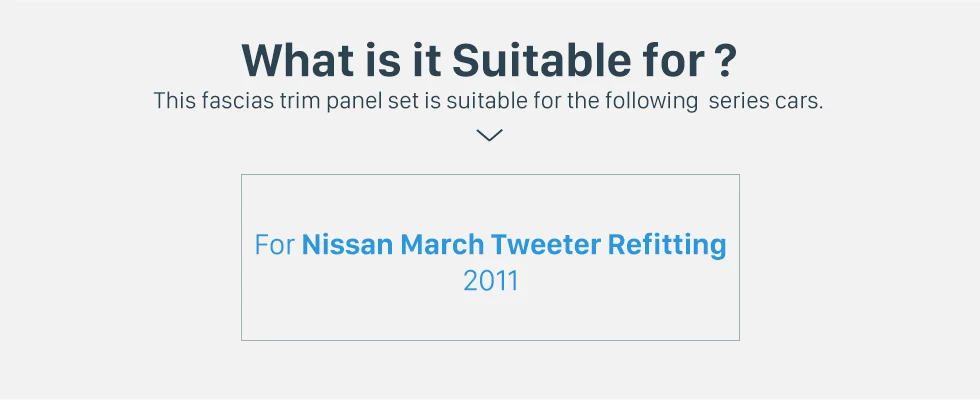Click the word "Nissan" in the box
This screenshot has width=980, height=402.
pyautogui.click(x=347, y=244)
